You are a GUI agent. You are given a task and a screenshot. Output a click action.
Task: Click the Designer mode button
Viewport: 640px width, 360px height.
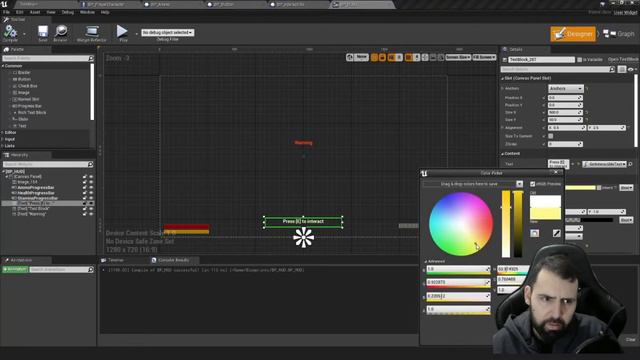(573, 34)
